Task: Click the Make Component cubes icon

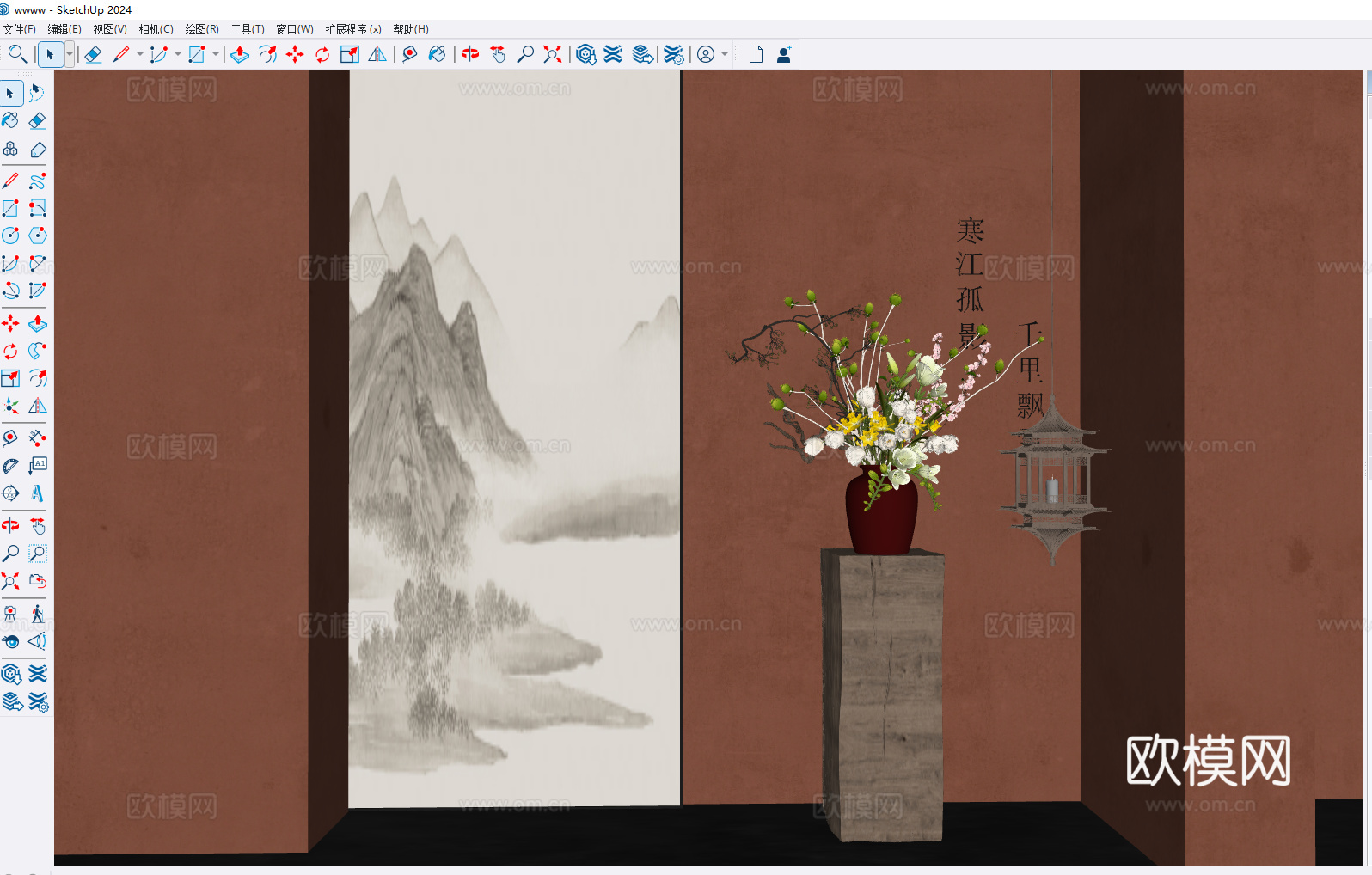Action: pyautogui.click(x=10, y=150)
